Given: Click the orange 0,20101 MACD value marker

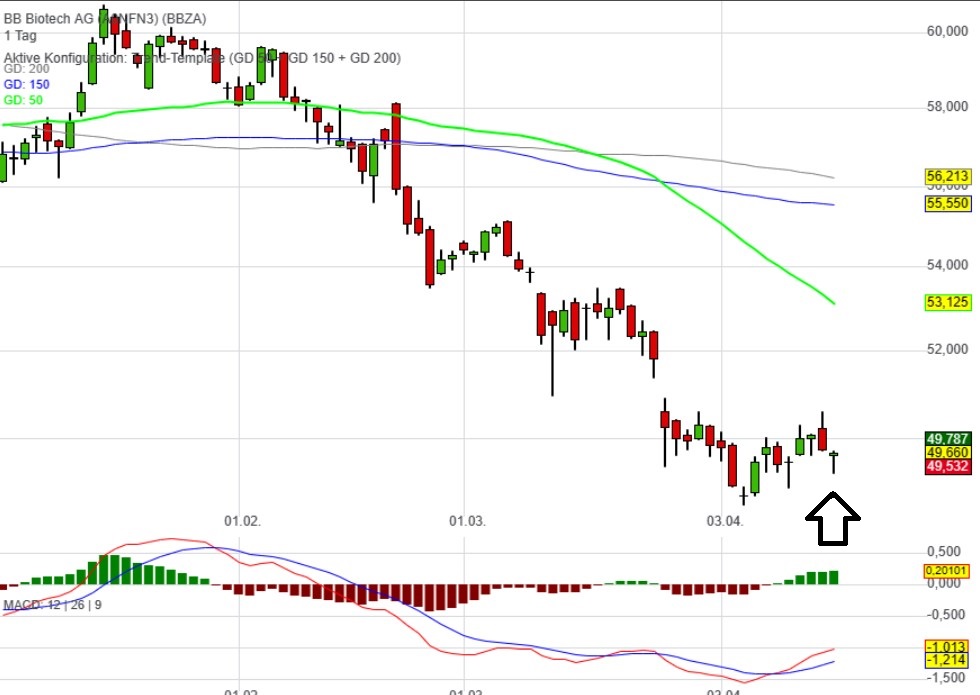Looking at the screenshot, I should pyautogui.click(x=946, y=571).
